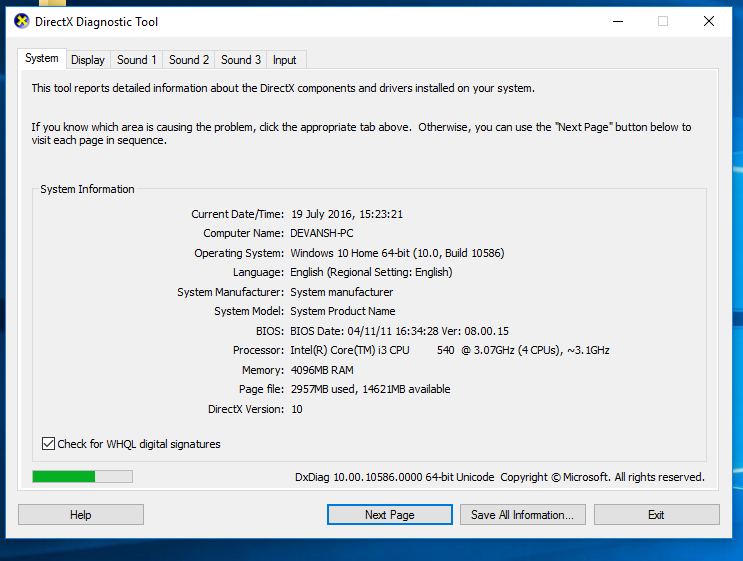Screen dimensions: 743x561
Task: Click the BIOS Date value line
Action: click(x=399, y=331)
